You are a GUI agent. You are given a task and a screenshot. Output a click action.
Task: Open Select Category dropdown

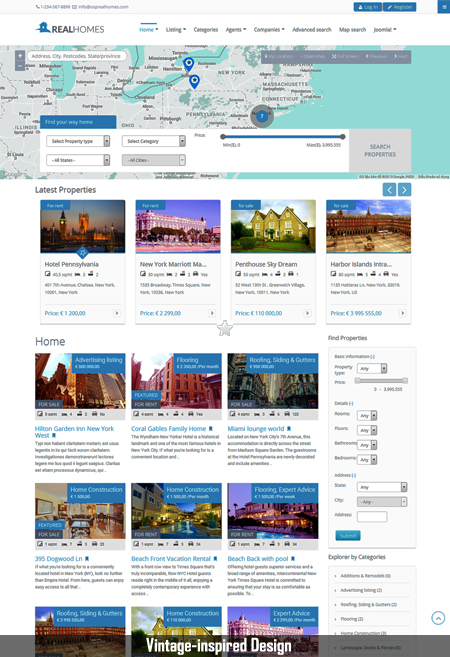(x=153, y=141)
